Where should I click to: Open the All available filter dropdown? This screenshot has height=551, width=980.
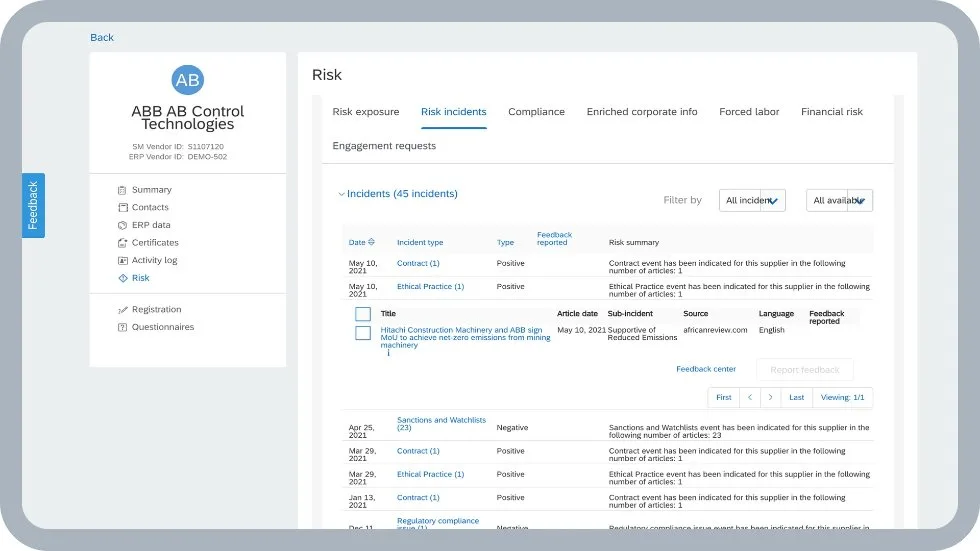839,201
